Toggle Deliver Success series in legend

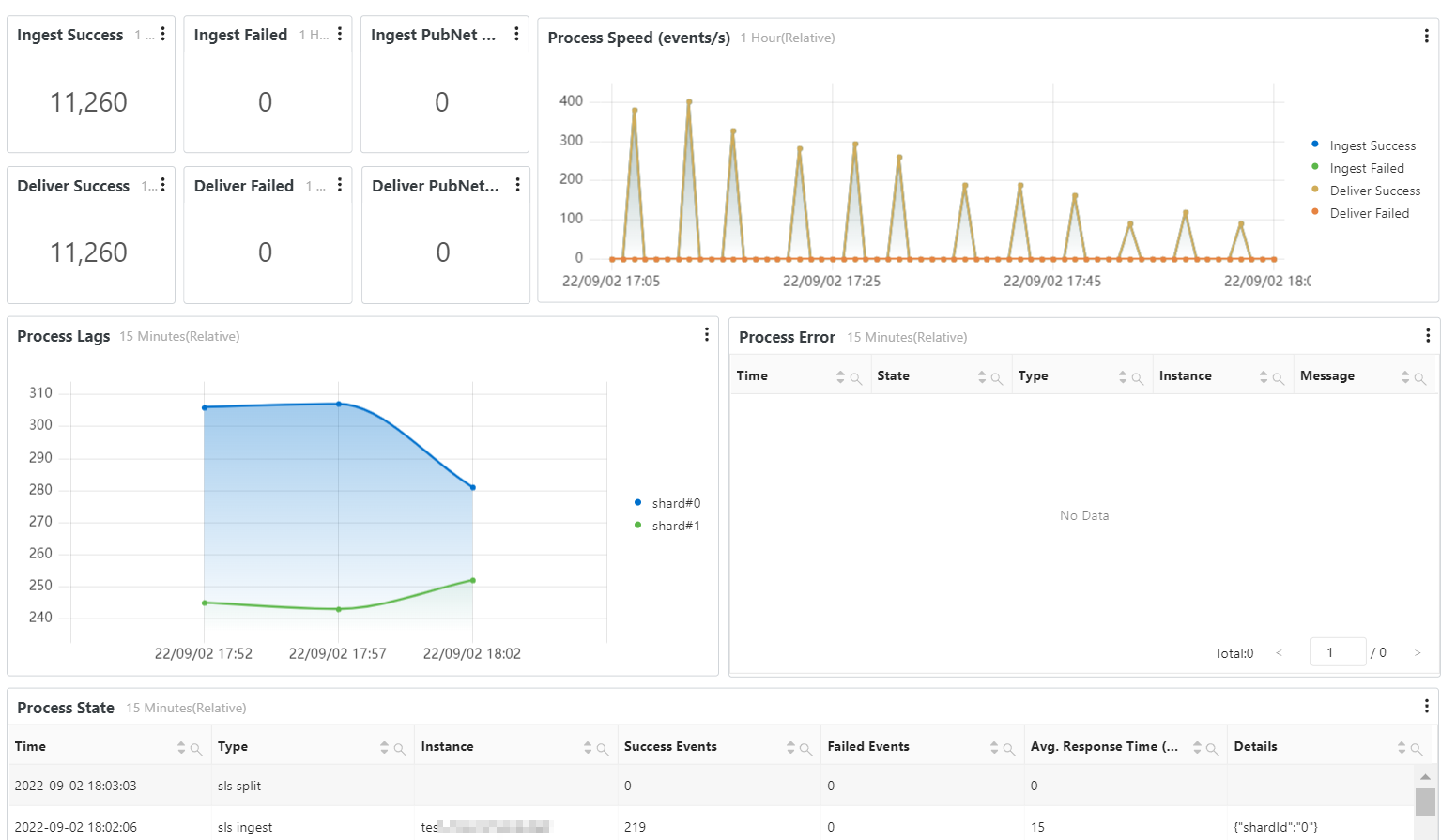pos(1366,191)
